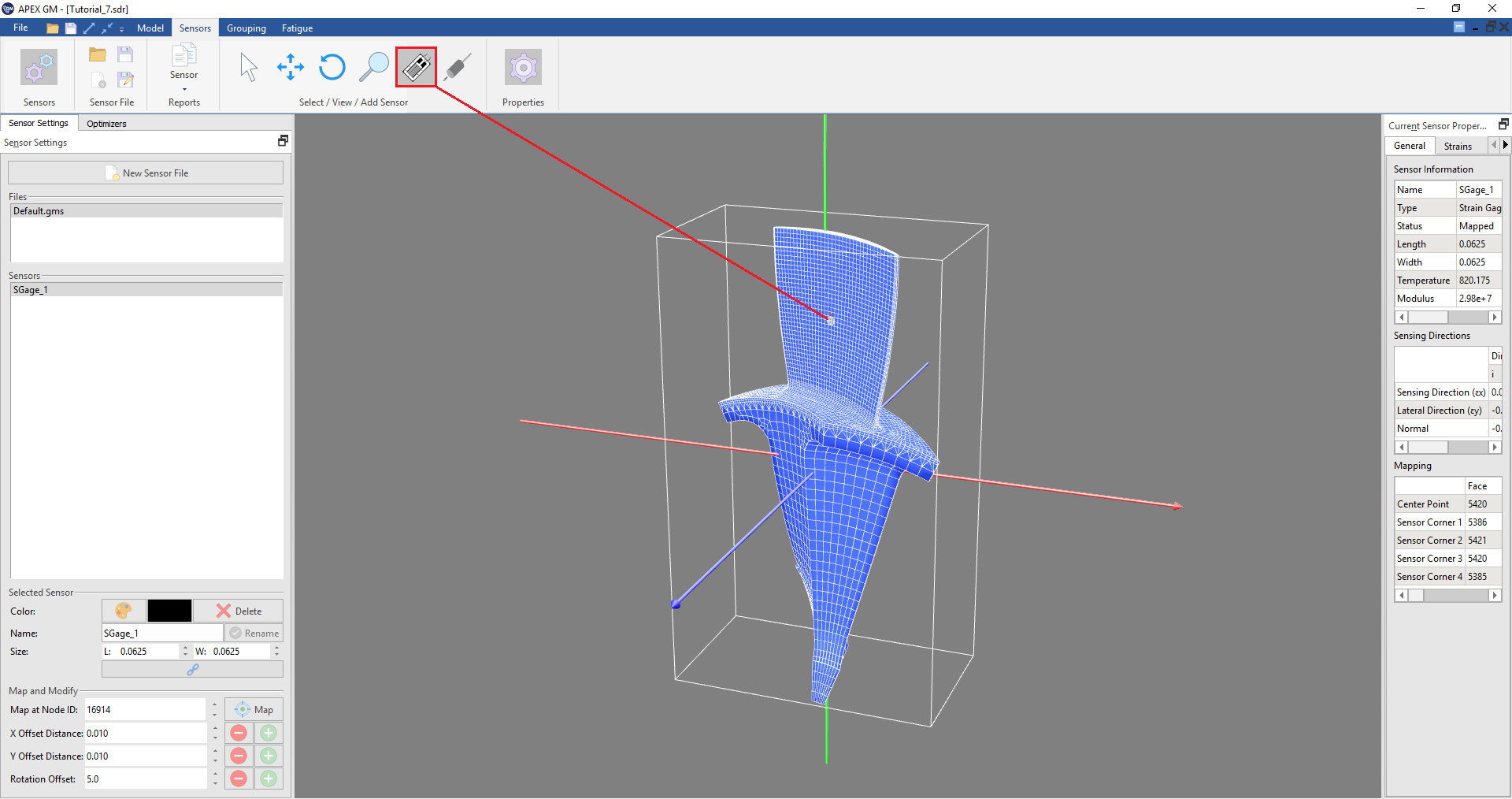Screen dimensions: 1512x799
Task: Select the zoom magnifier tool
Action: [x=374, y=68]
